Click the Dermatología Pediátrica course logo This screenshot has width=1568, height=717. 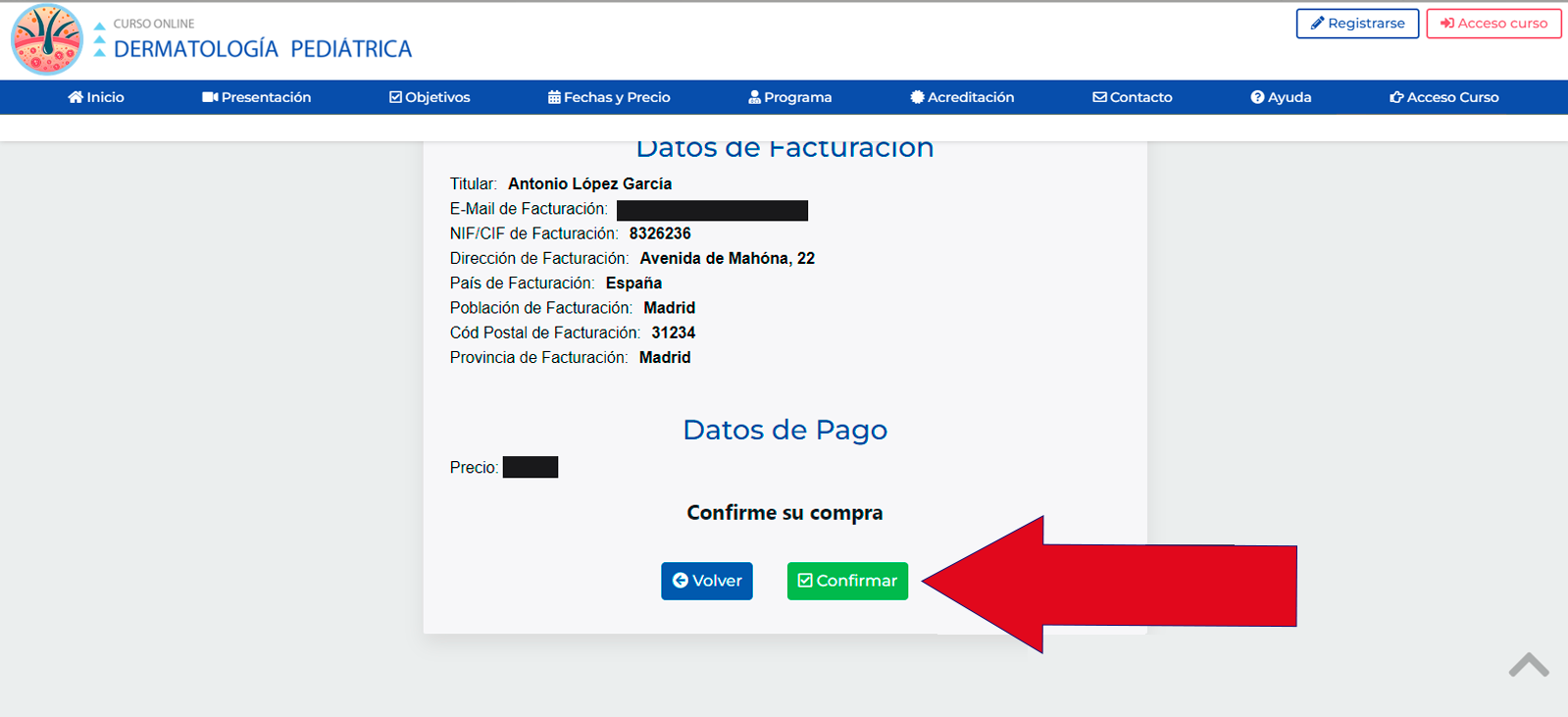46,39
